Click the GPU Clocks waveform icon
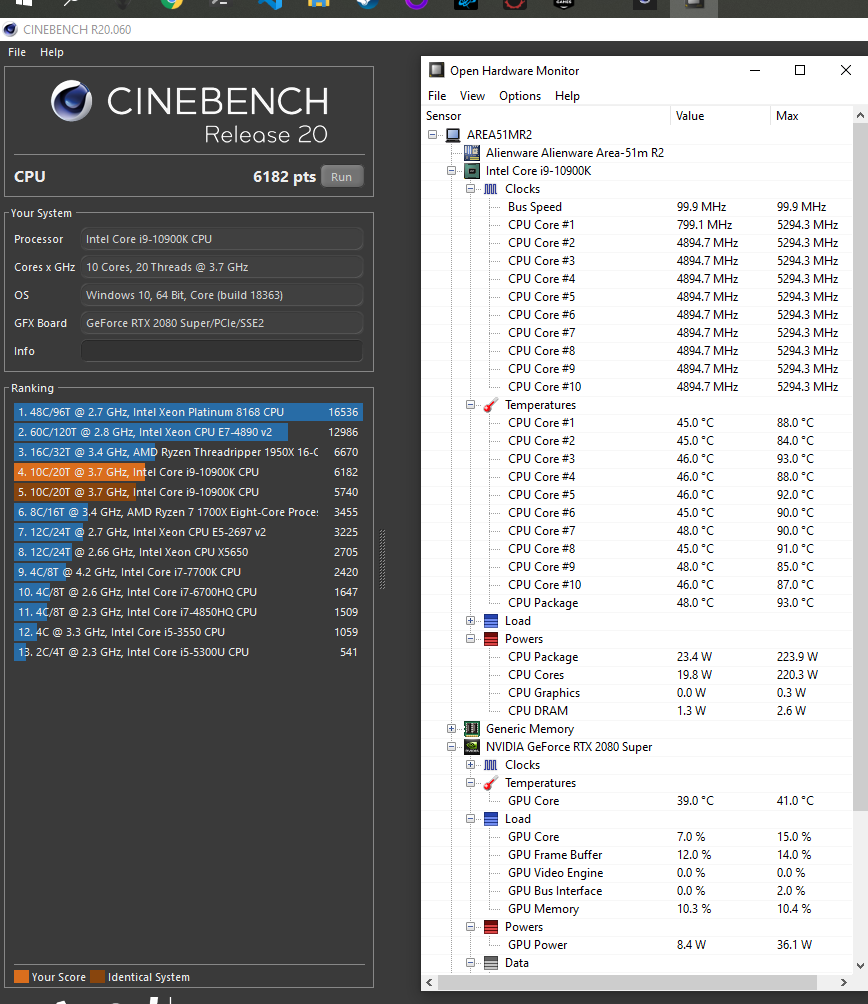868x1004 pixels. [491, 765]
